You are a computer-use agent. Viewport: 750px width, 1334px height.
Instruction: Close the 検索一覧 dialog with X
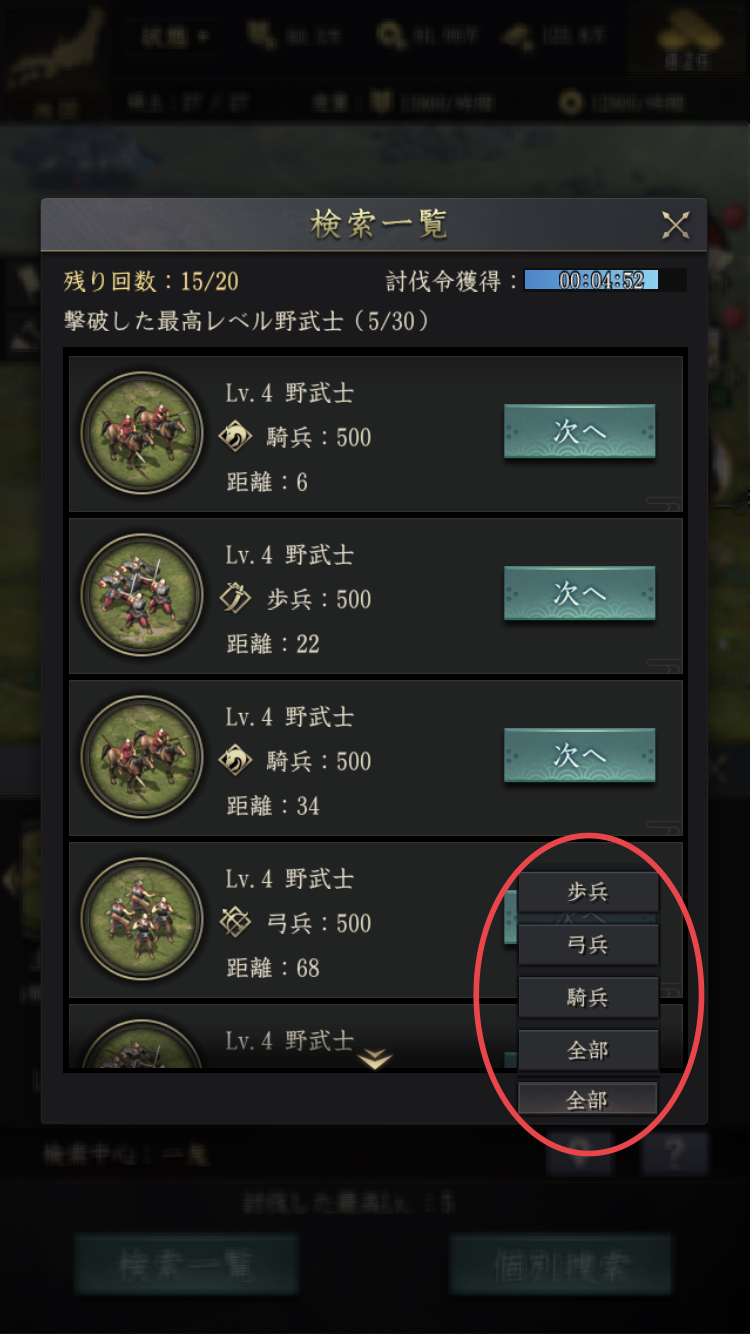pyautogui.click(x=676, y=226)
